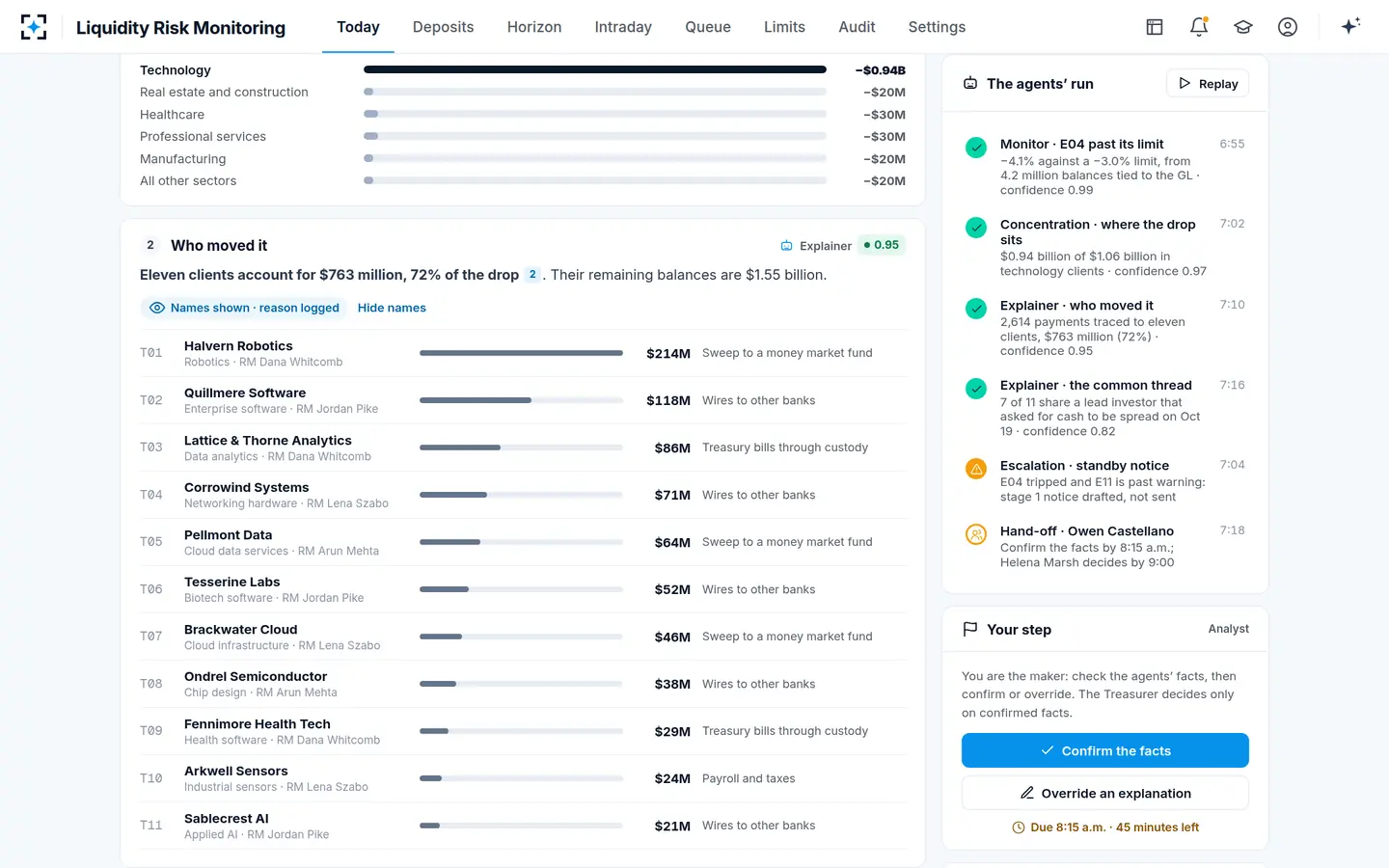The width and height of the screenshot is (1389, 868).
Task: Click the green check for 'the common thread' step
Action: click(x=976, y=389)
